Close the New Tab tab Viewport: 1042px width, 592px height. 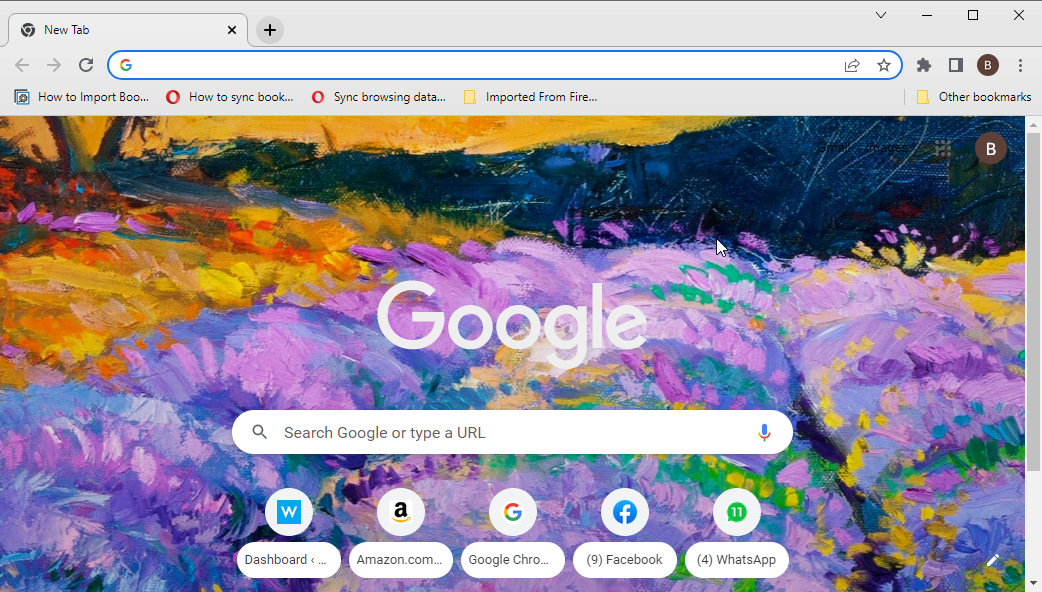232,30
